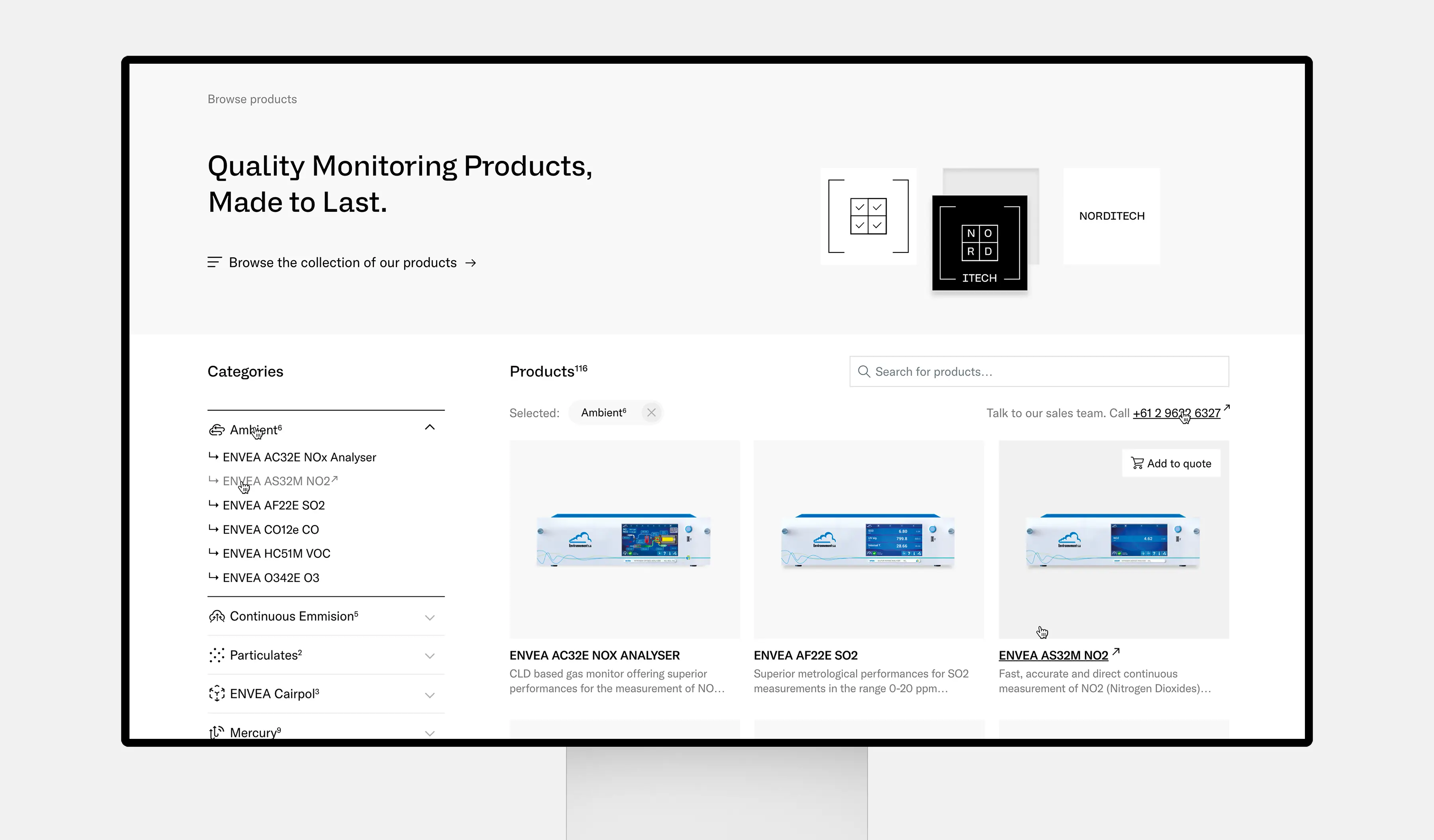Expand the Continuous Emmision category
This screenshot has width=1434, height=840.
pos(430,617)
